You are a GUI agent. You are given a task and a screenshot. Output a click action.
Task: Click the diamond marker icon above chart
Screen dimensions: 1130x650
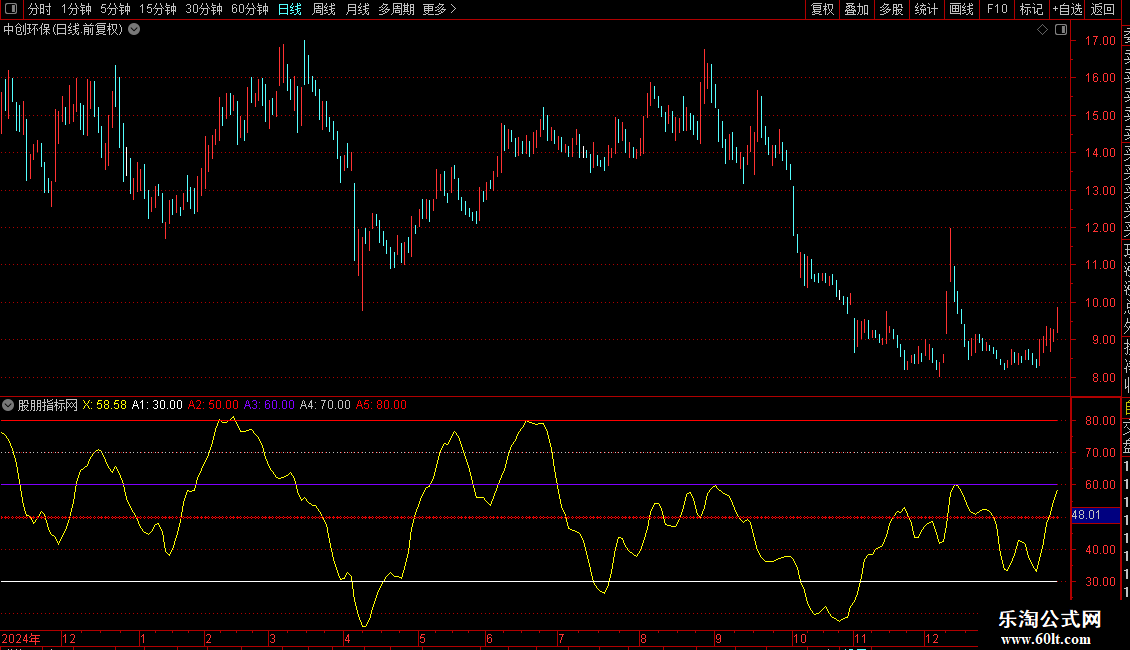[1042, 30]
